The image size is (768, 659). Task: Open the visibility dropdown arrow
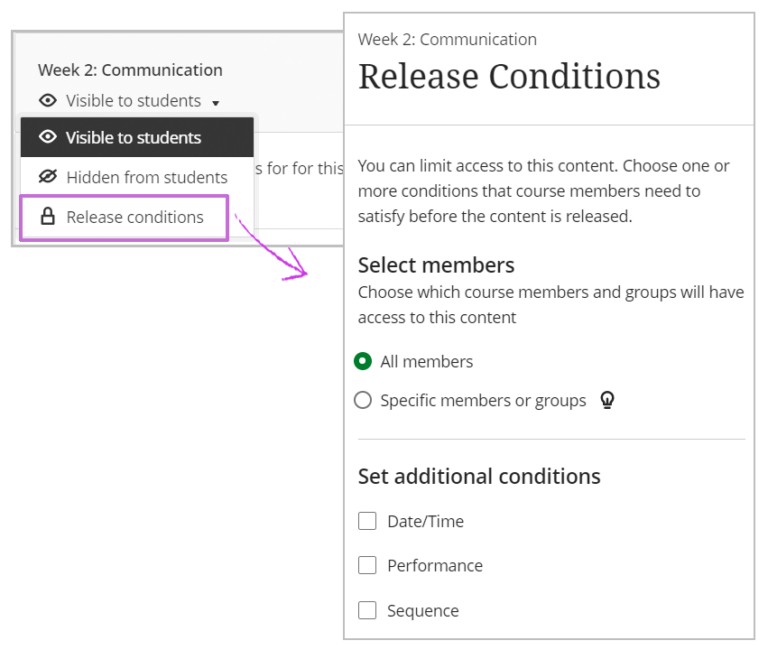(x=216, y=102)
